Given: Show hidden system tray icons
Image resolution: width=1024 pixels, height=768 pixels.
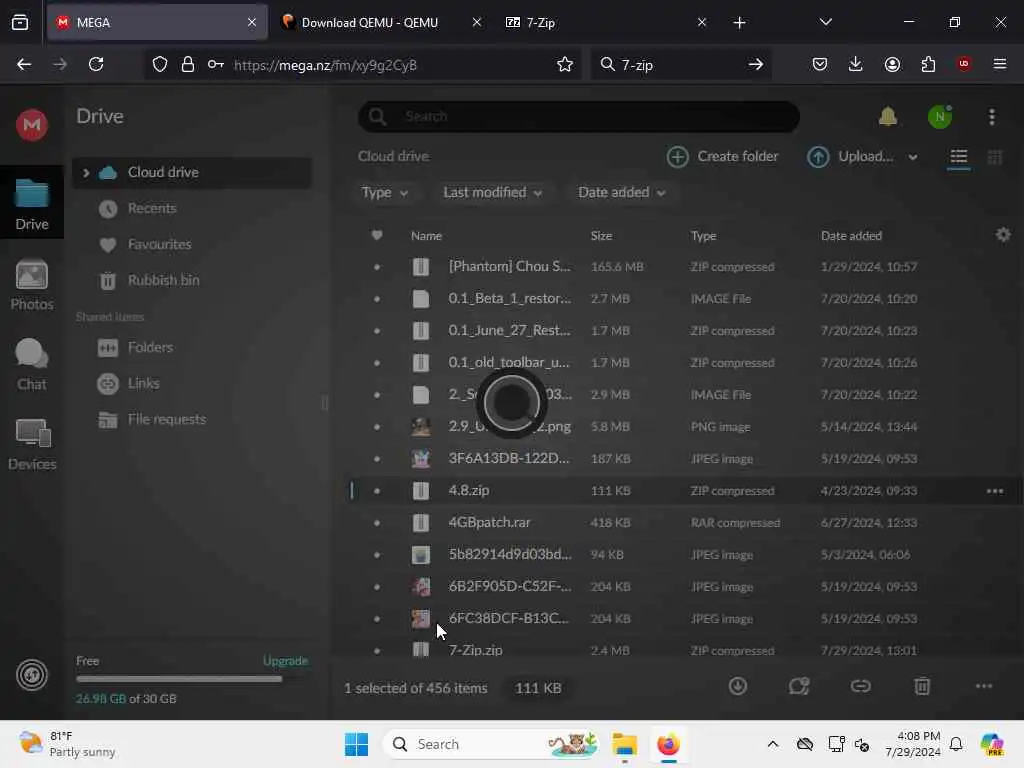Looking at the screenshot, I should 773,744.
